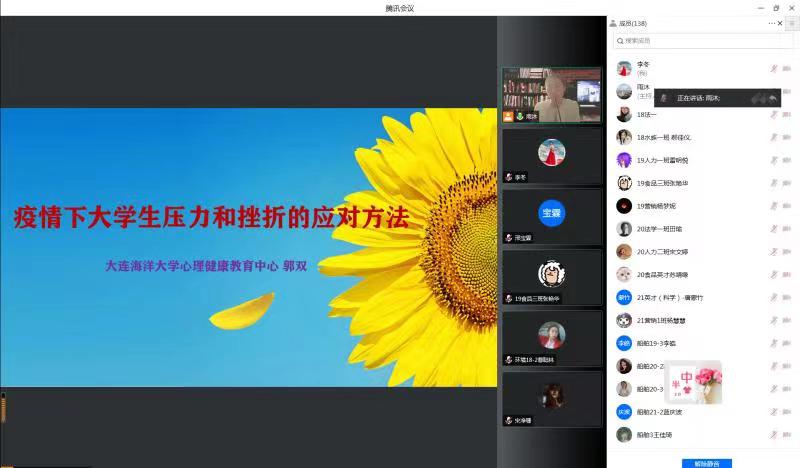Toggle the microphone for 21英才（科学）member
Screen dimensions: 800x468
pos(773,298)
